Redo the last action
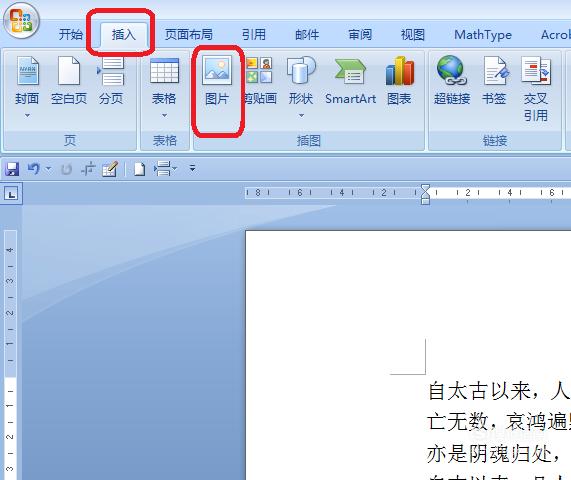The height and width of the screenshot is (480, 571). pos(66,169)
